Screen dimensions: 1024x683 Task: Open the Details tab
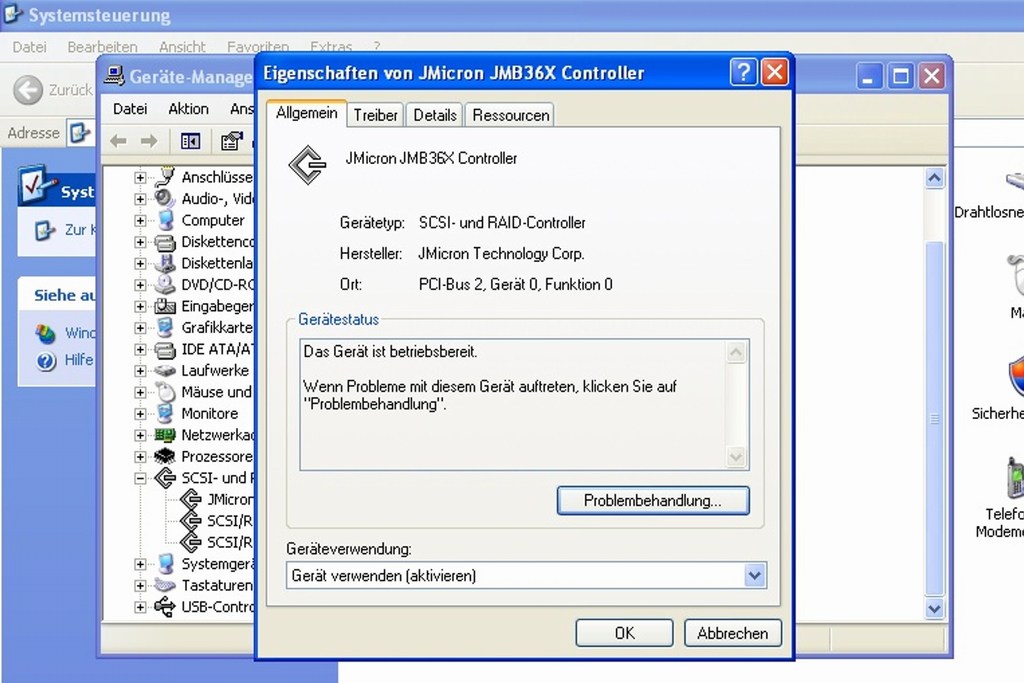(x=434, y=115)
